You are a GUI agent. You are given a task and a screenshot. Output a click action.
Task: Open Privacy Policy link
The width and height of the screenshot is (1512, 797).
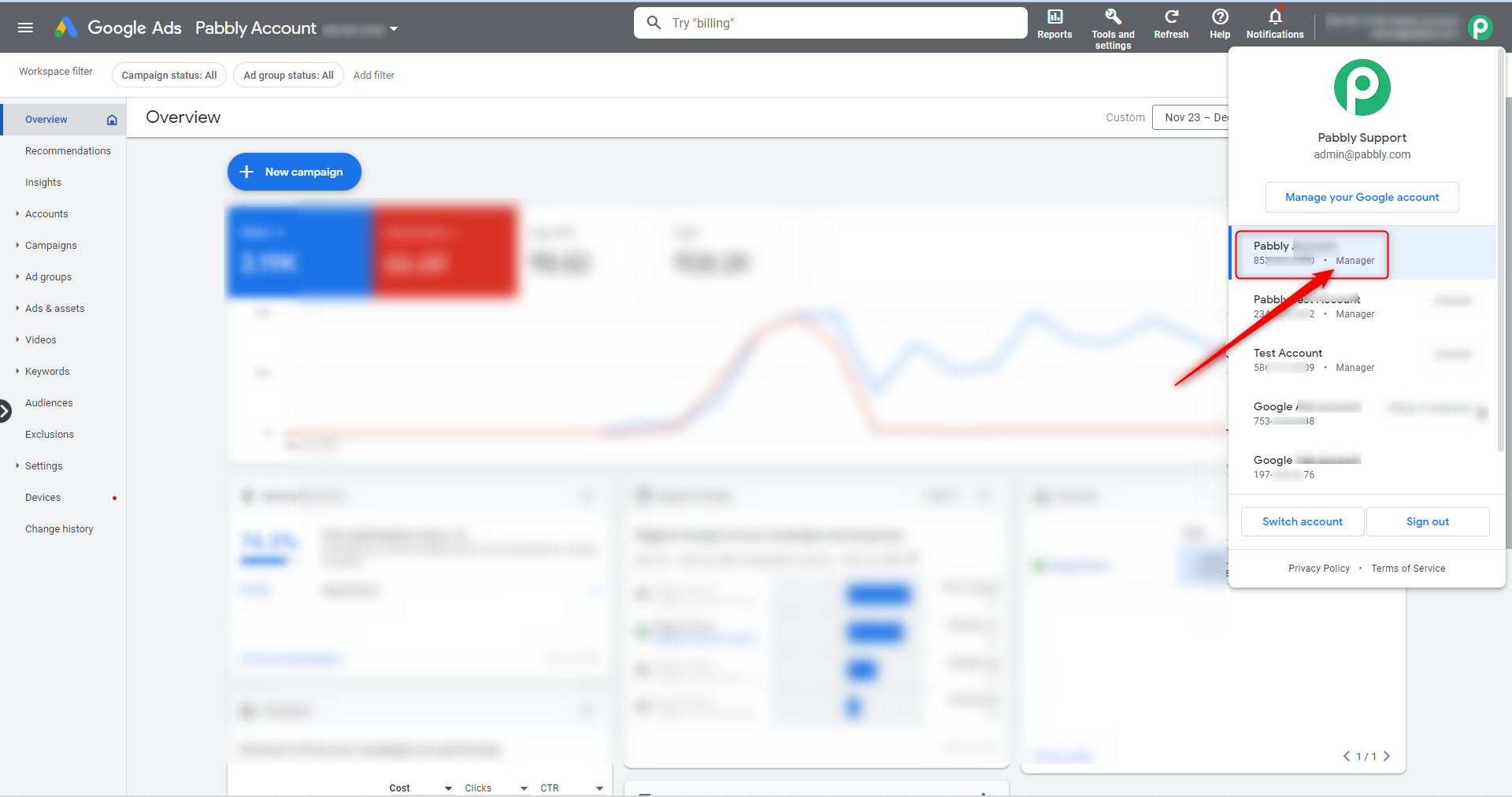coord(1319,569)
